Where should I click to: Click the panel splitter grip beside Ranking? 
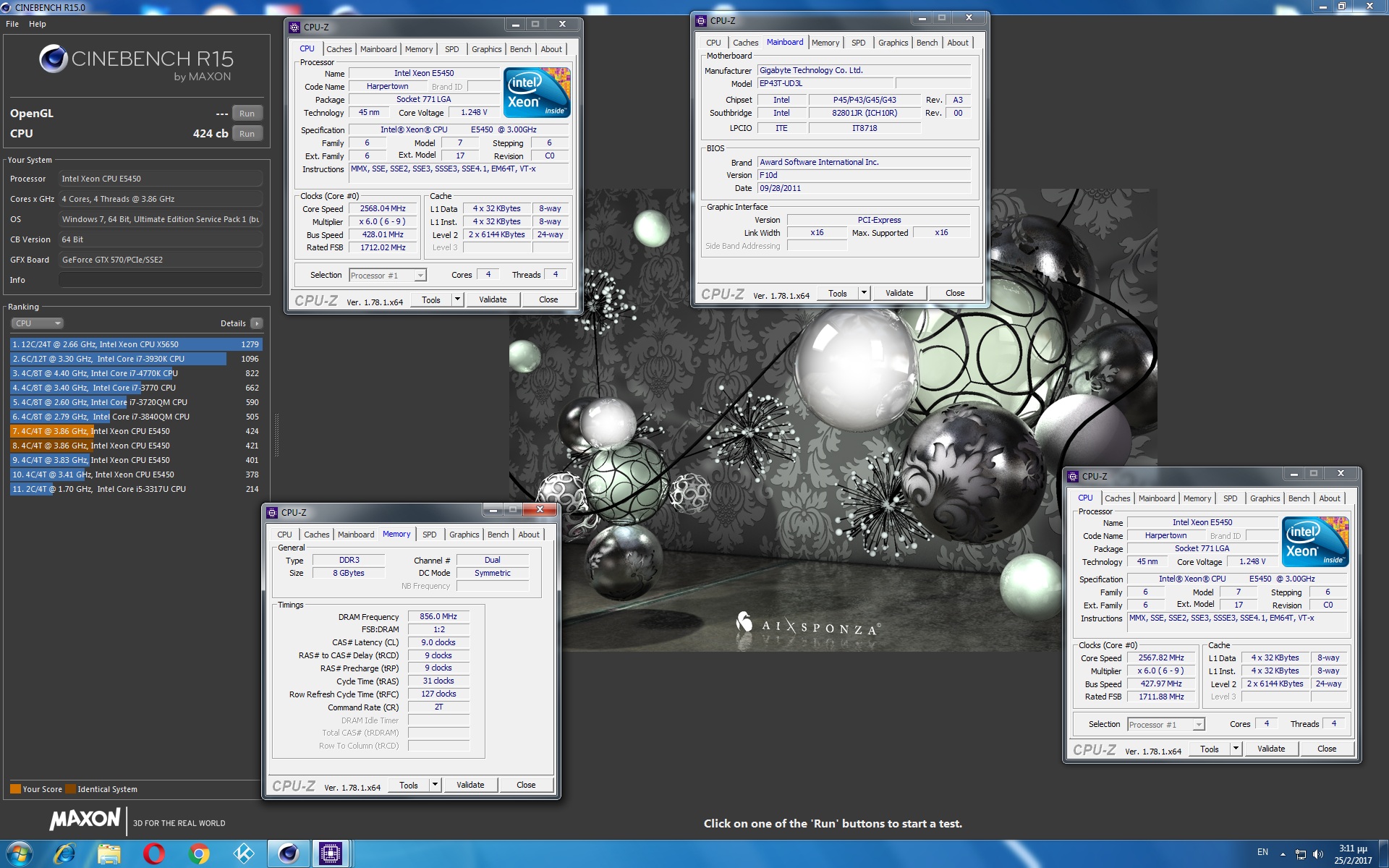tap(276, 434)
